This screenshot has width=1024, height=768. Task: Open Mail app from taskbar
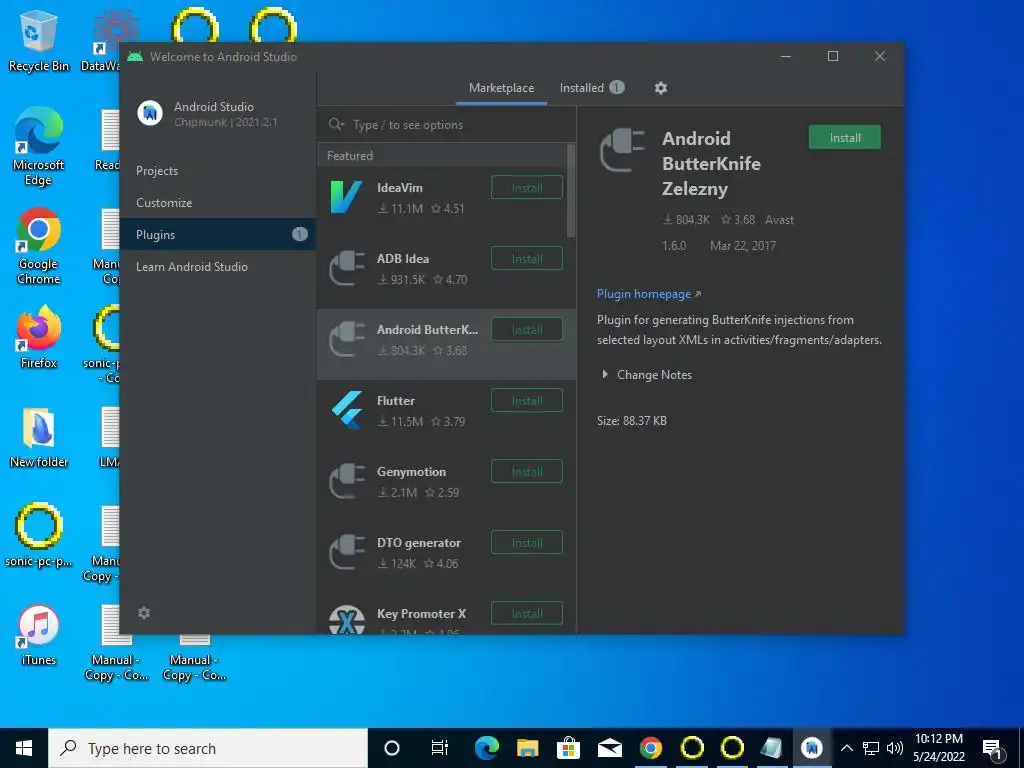609,748
